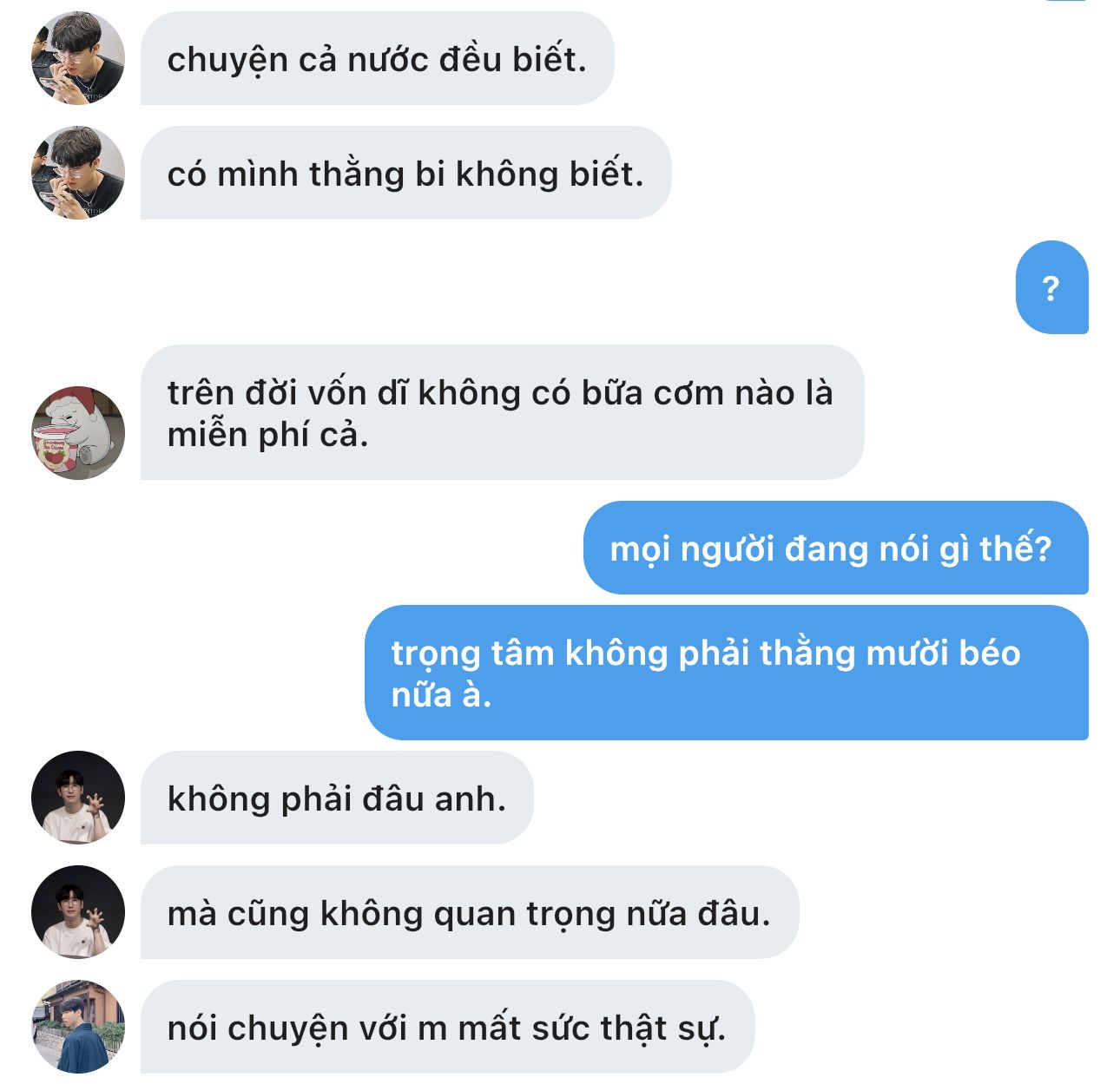Click the words "nữa à." in the blue bubble
1120x1084 pixels.
[441, 694]
